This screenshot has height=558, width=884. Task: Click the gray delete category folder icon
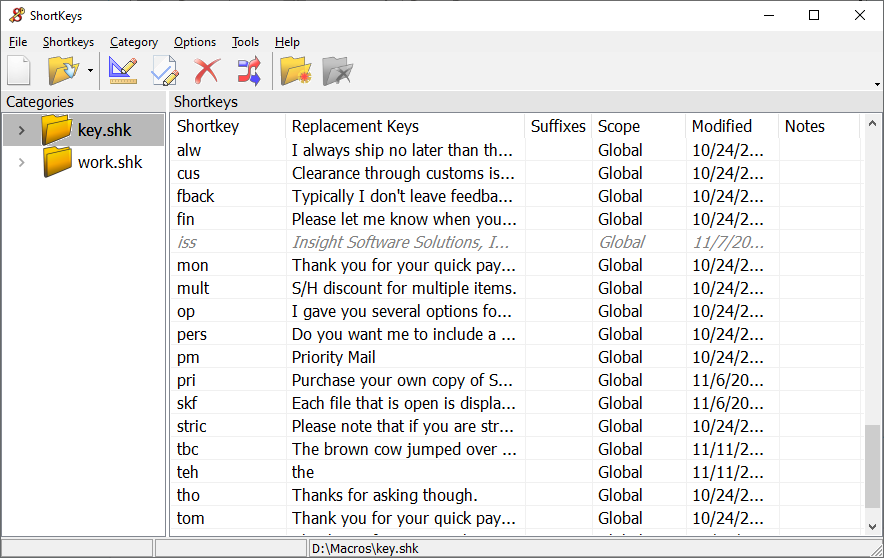pos(338,71)
